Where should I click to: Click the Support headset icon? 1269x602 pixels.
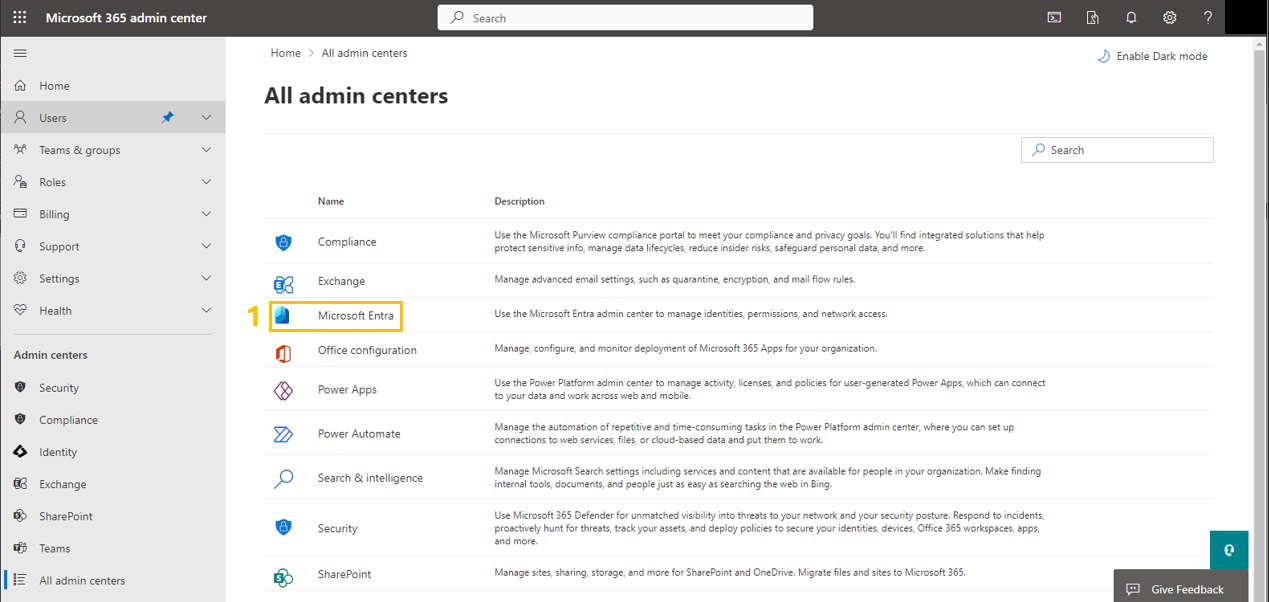[20, 246]
